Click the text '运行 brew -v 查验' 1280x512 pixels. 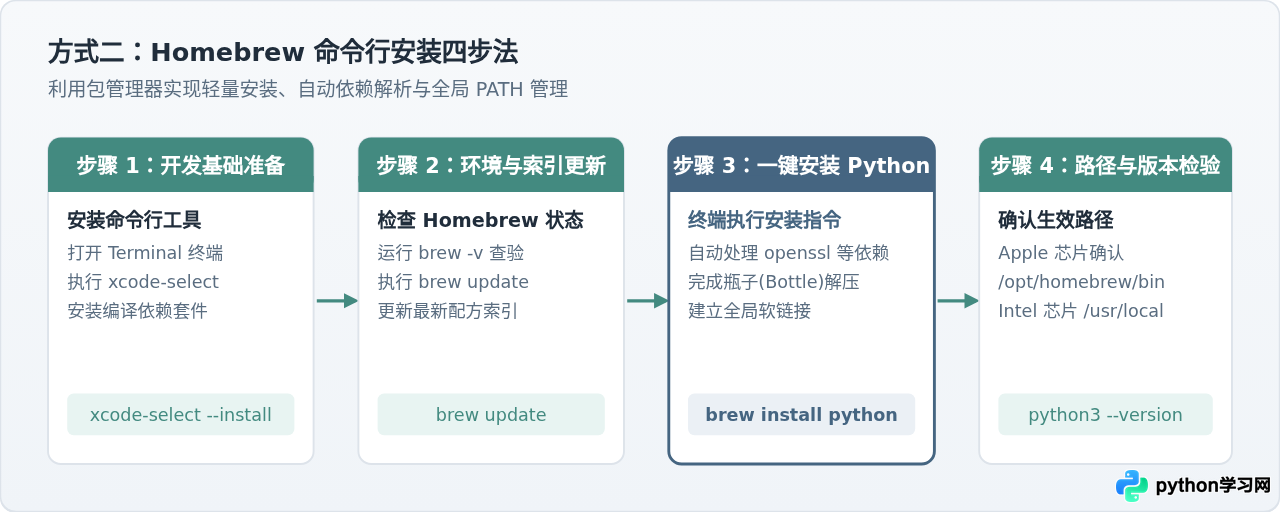tap(451, 252)
